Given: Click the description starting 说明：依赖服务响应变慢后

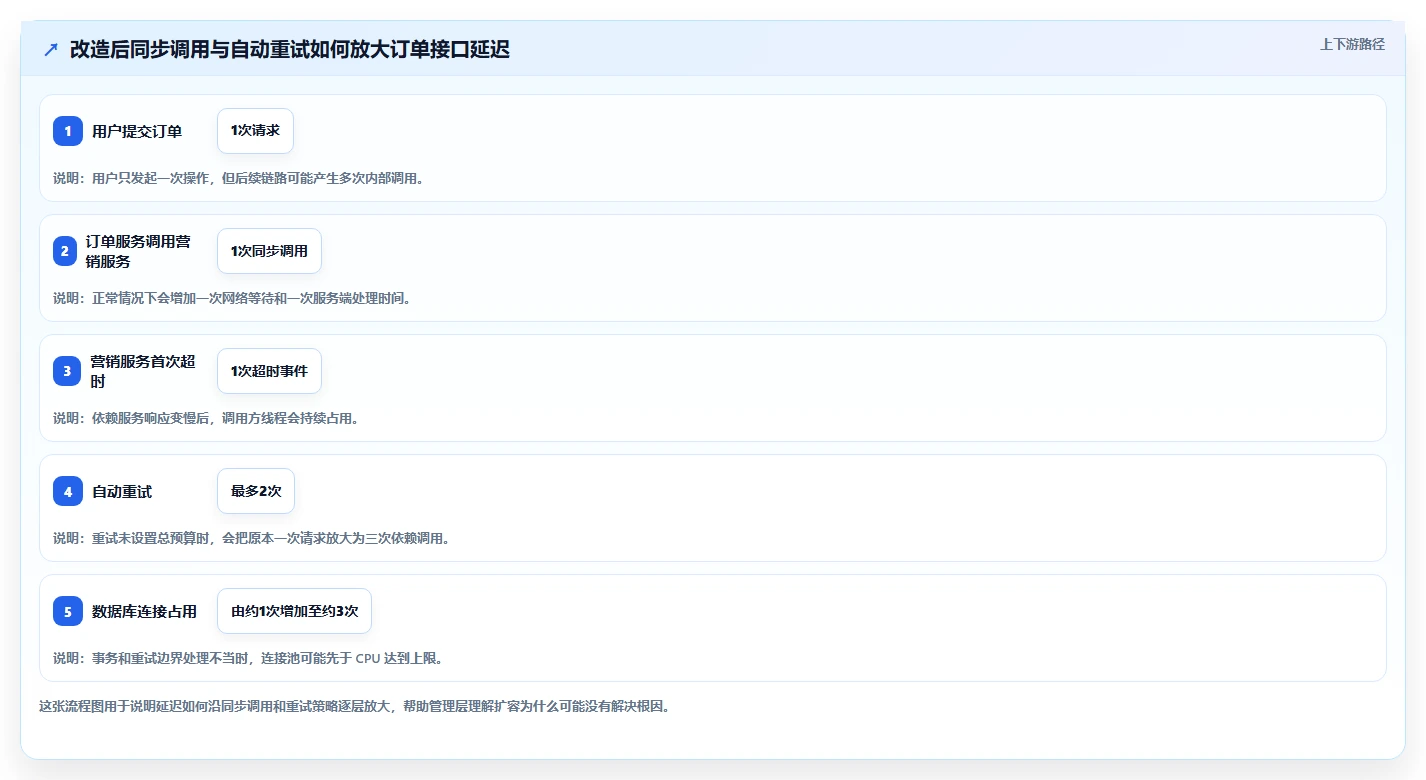Looking at the screenshot, I should tap(206, 418).
